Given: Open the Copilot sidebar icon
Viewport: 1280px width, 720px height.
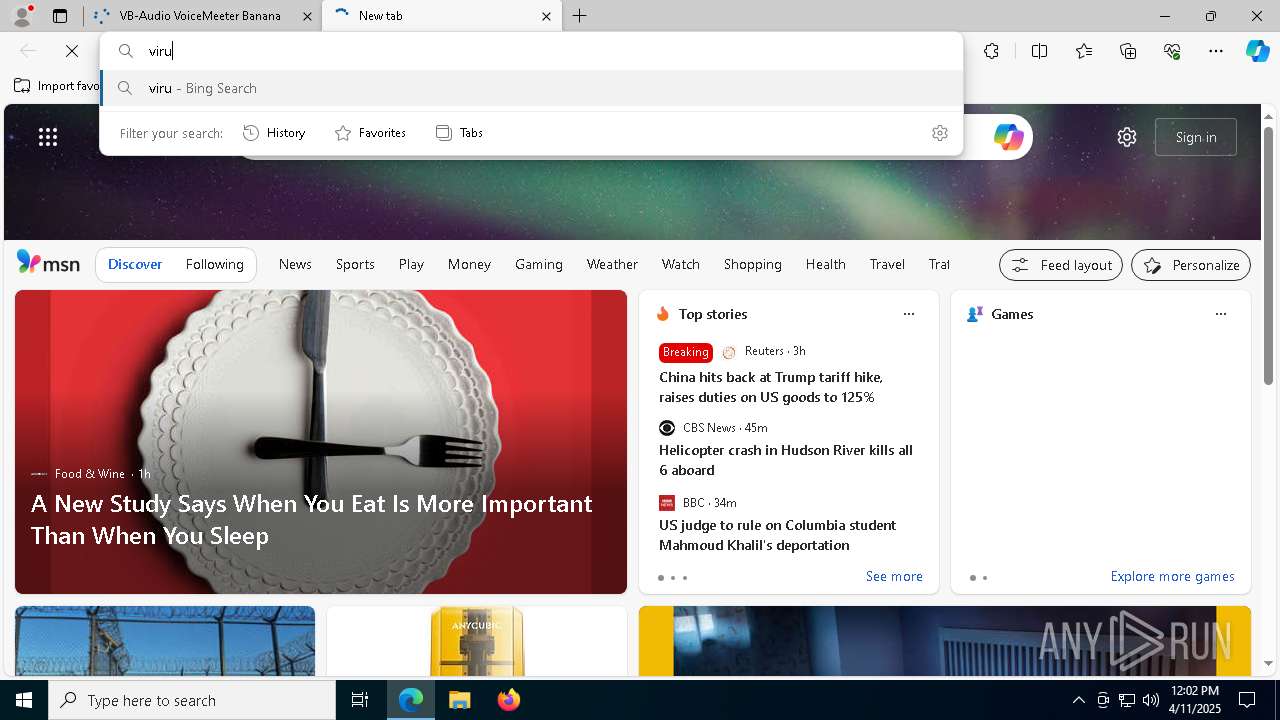Looking at the screenshot, I should pyautogui.click(x=1258, y=51).
